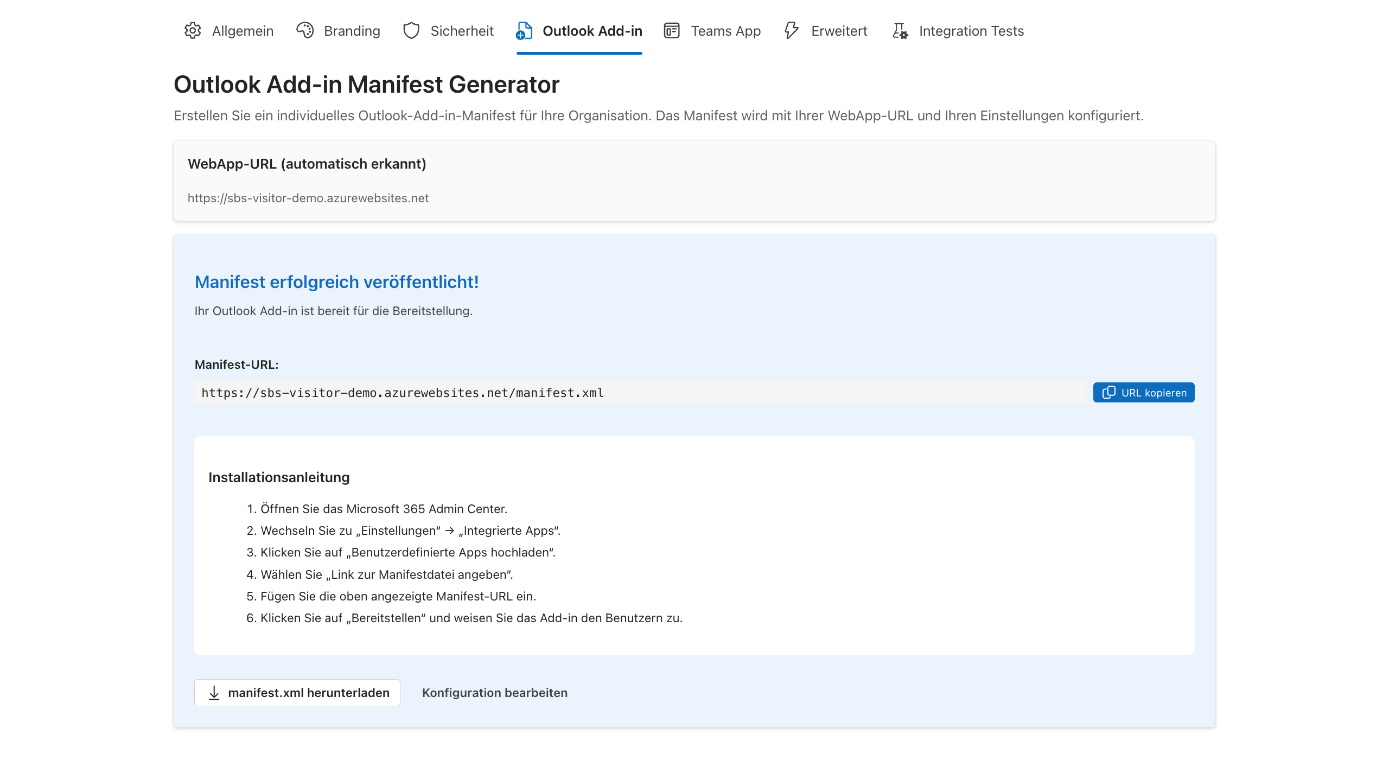Open the Integration Tests tab
The height and width of the screenshot is (760, 1389).
point(958,31)
